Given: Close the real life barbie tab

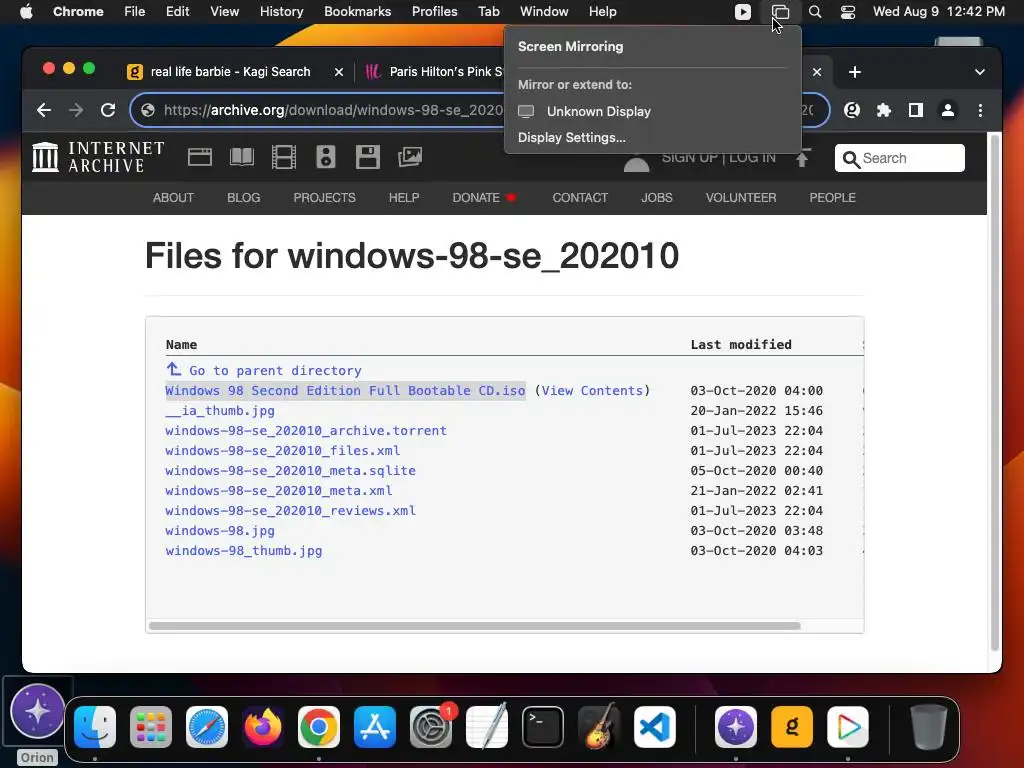Looking at the screenshot, I should 338,72.
